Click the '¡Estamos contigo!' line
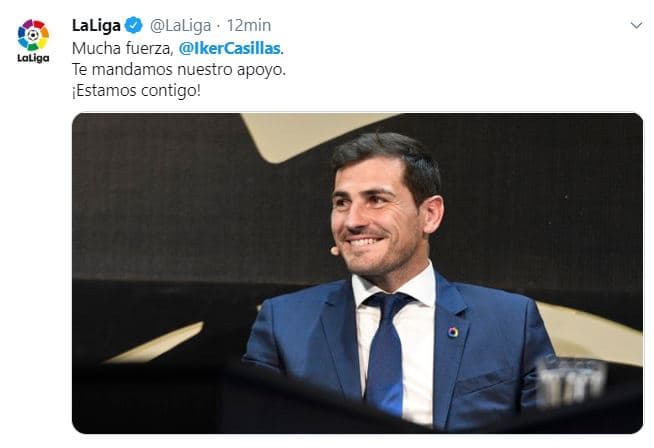This screenshot has height=448, width=654. (136, 90)
